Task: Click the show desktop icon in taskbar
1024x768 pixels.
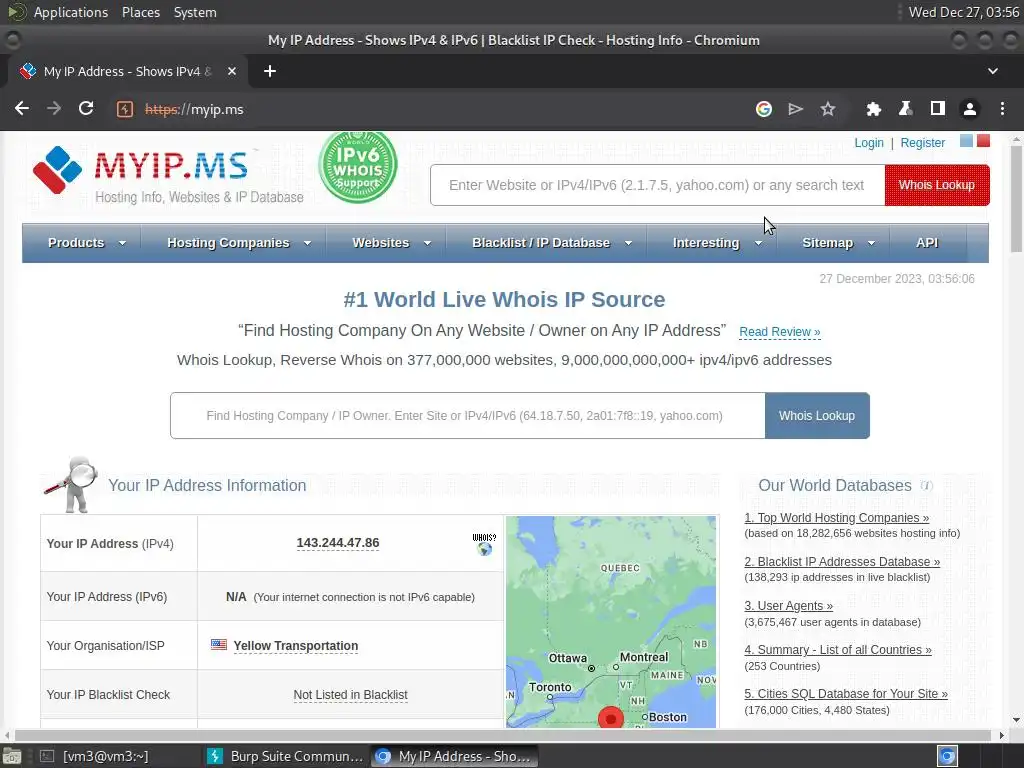Action: 11,756
